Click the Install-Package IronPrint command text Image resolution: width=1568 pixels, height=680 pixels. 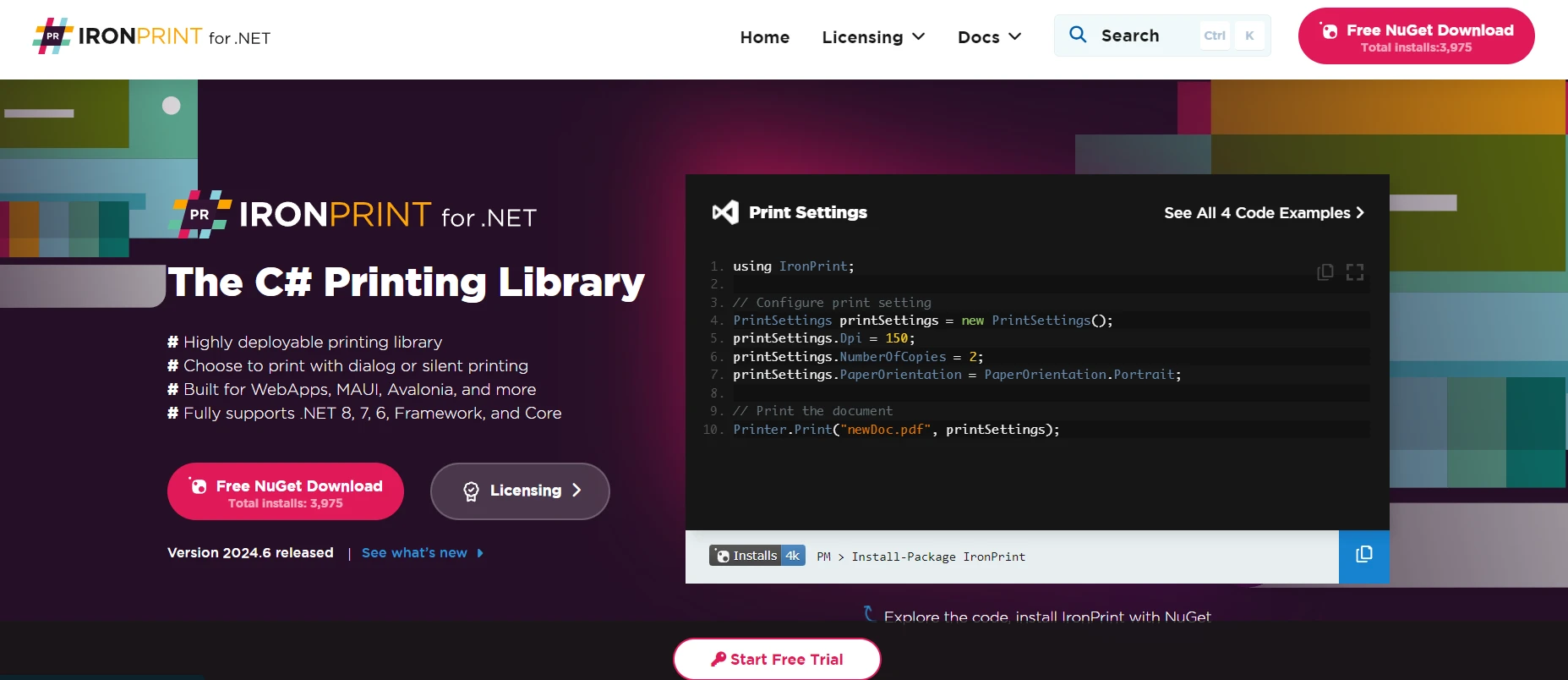pyautogui.click(x=937, y=557)
